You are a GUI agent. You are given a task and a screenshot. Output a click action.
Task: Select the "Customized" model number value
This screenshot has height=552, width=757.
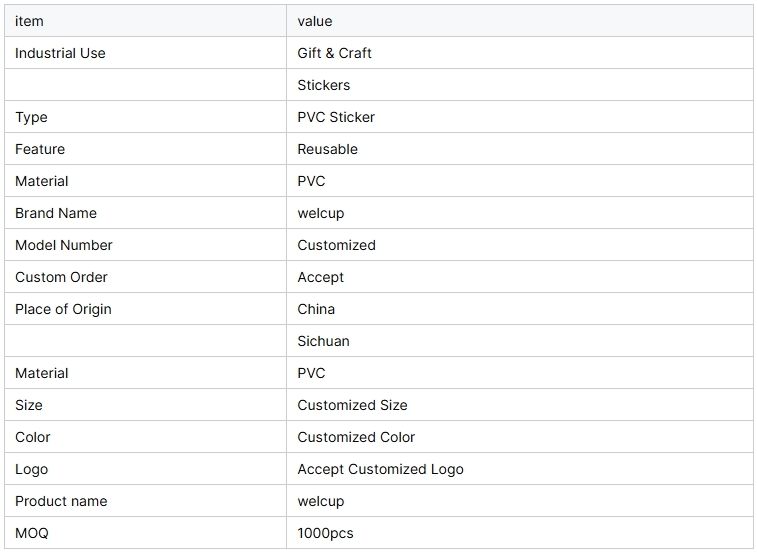pyautogui.click(x=336, y=245)
